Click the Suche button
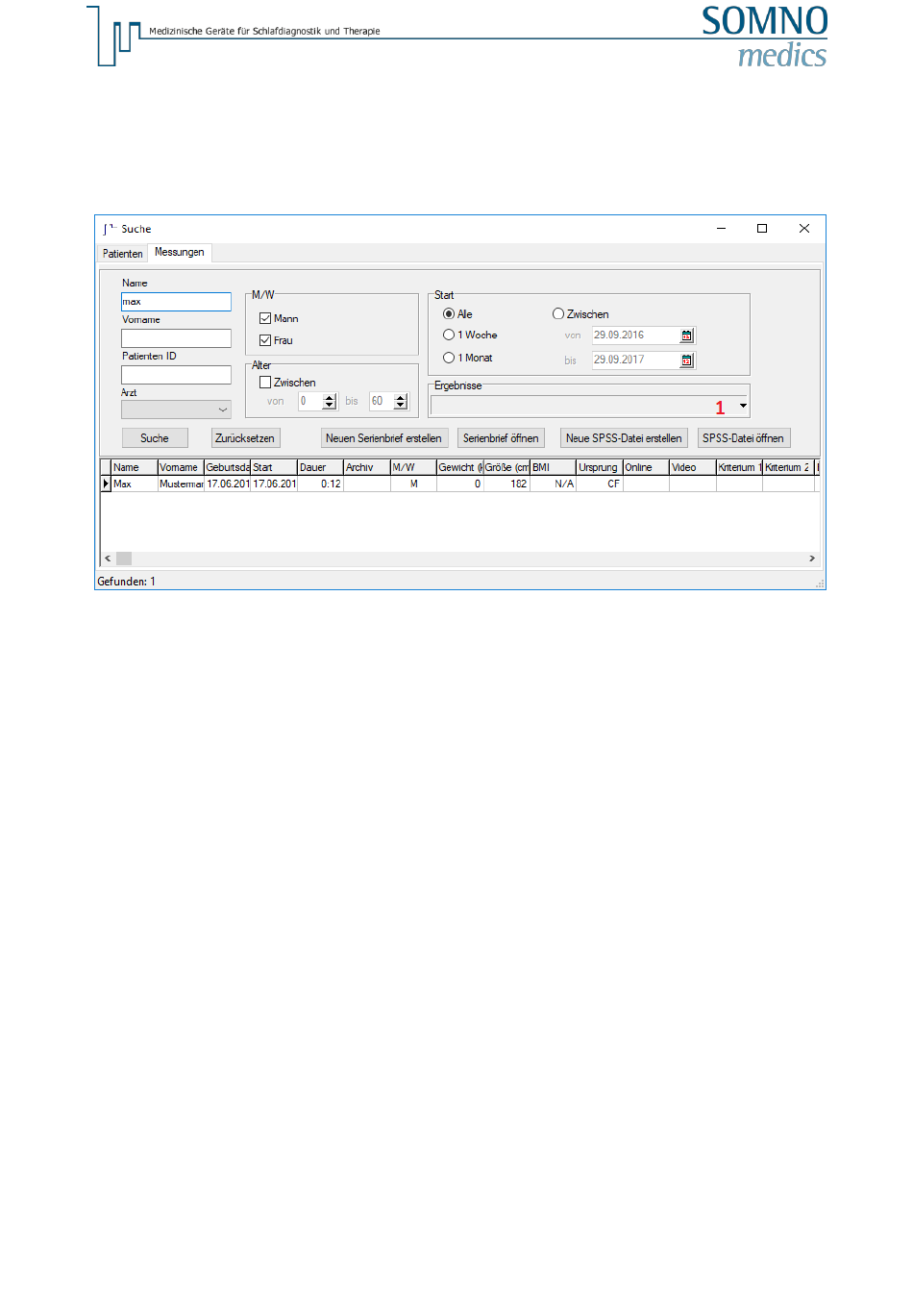 (x=154, y=438)
